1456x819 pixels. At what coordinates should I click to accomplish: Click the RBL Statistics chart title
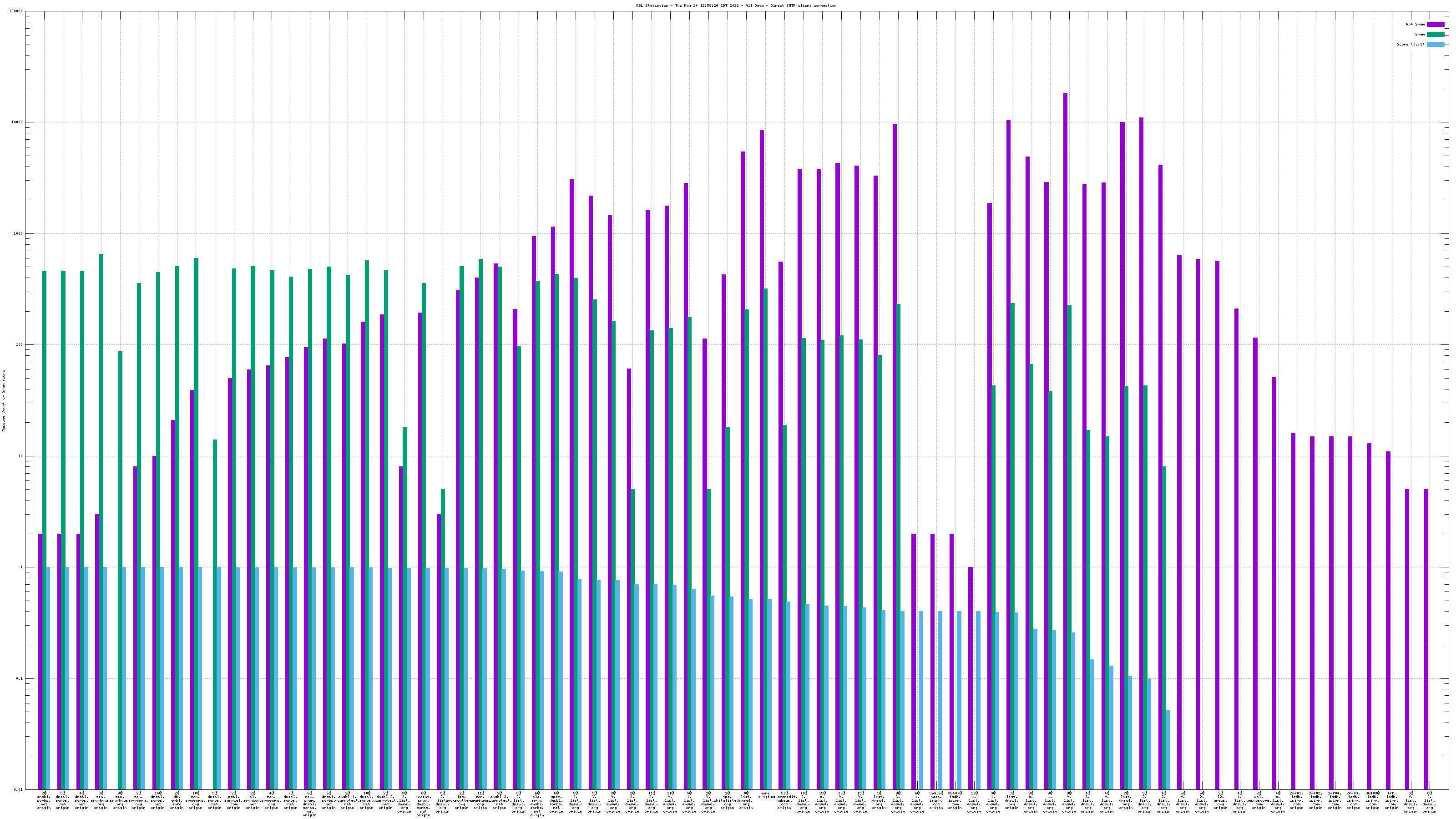(x=736, y=5)
